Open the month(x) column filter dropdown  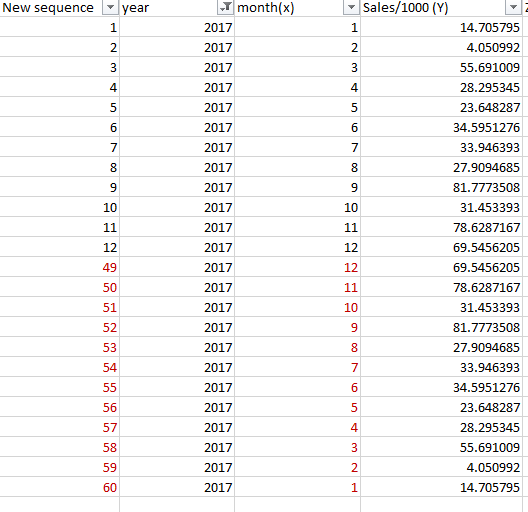click(x=351, y=7)
